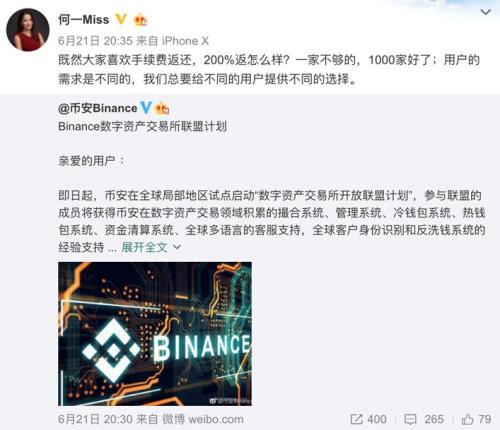500x430 pixels.
Task: Click the comment count 265
Action: [434, 419]
